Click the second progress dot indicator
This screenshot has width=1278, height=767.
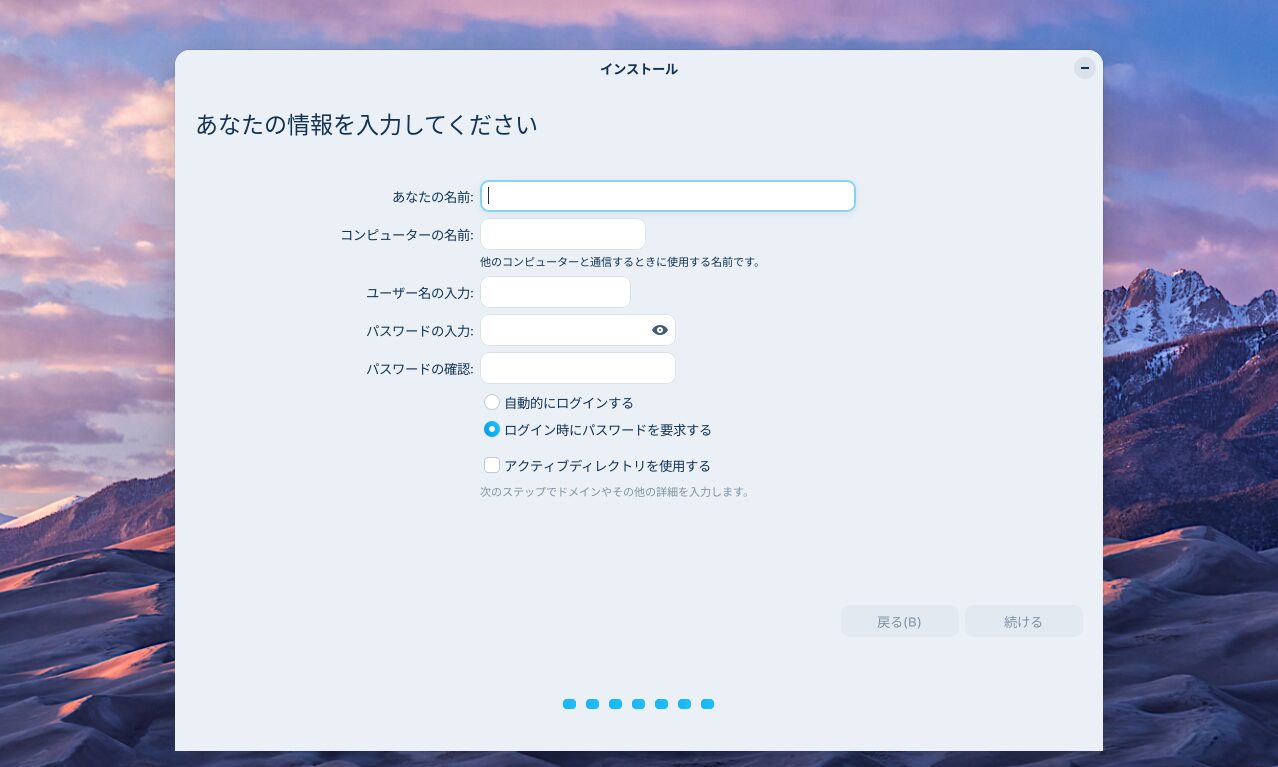[592, 704]
